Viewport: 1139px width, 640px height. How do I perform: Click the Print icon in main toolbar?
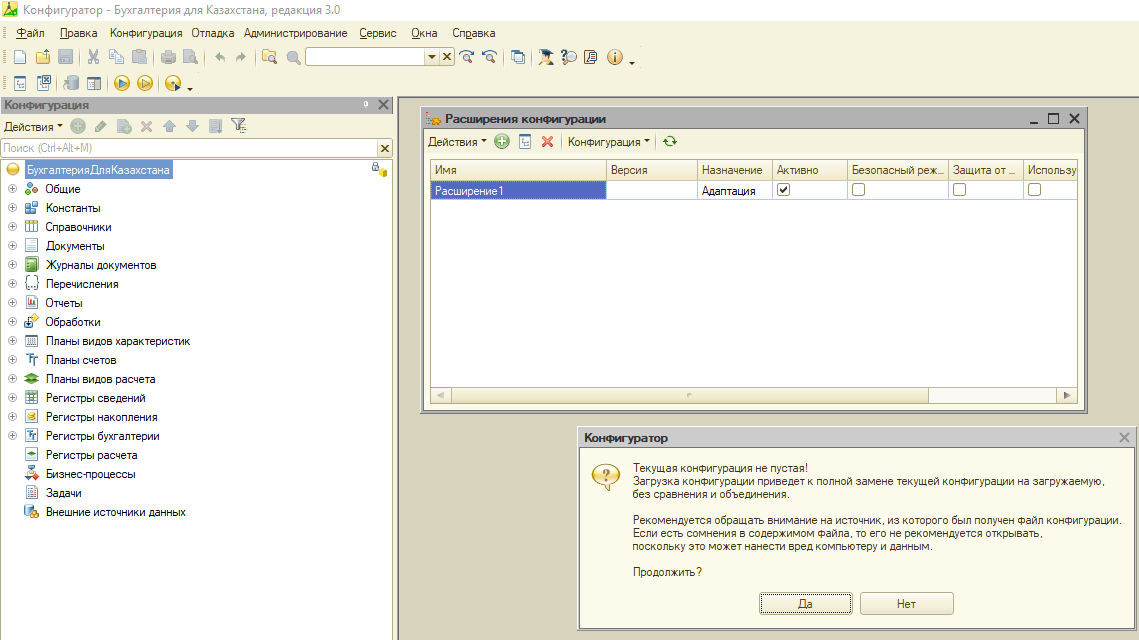click(168, 57)
